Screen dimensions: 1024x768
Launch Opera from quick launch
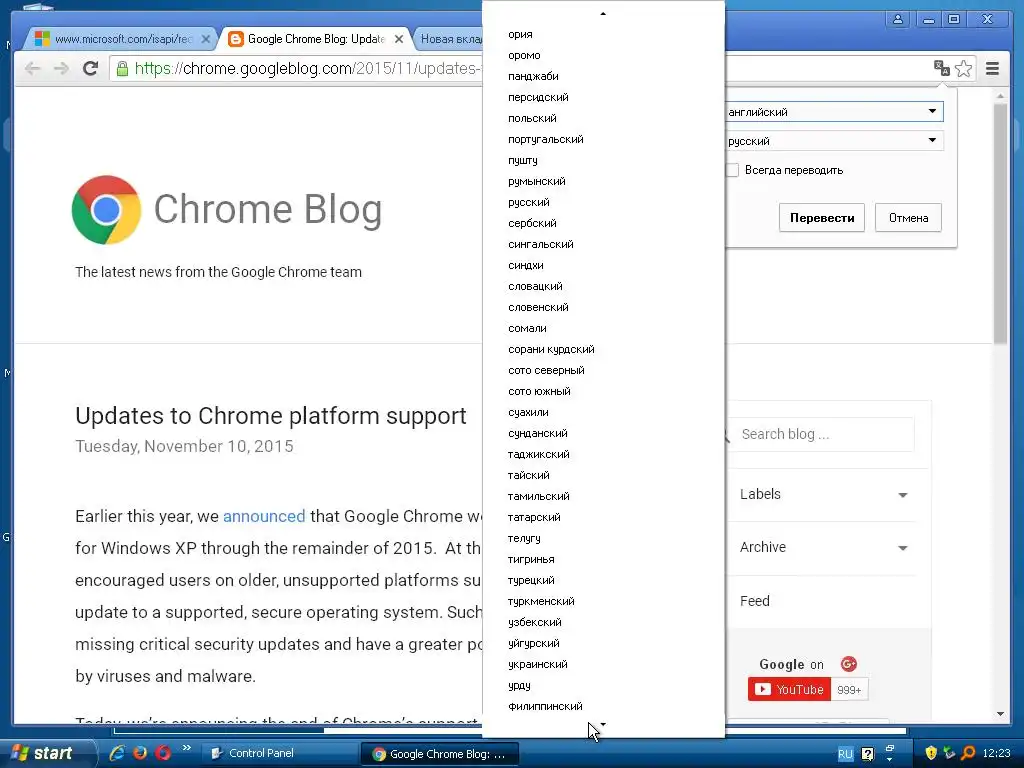coord(163,753)
